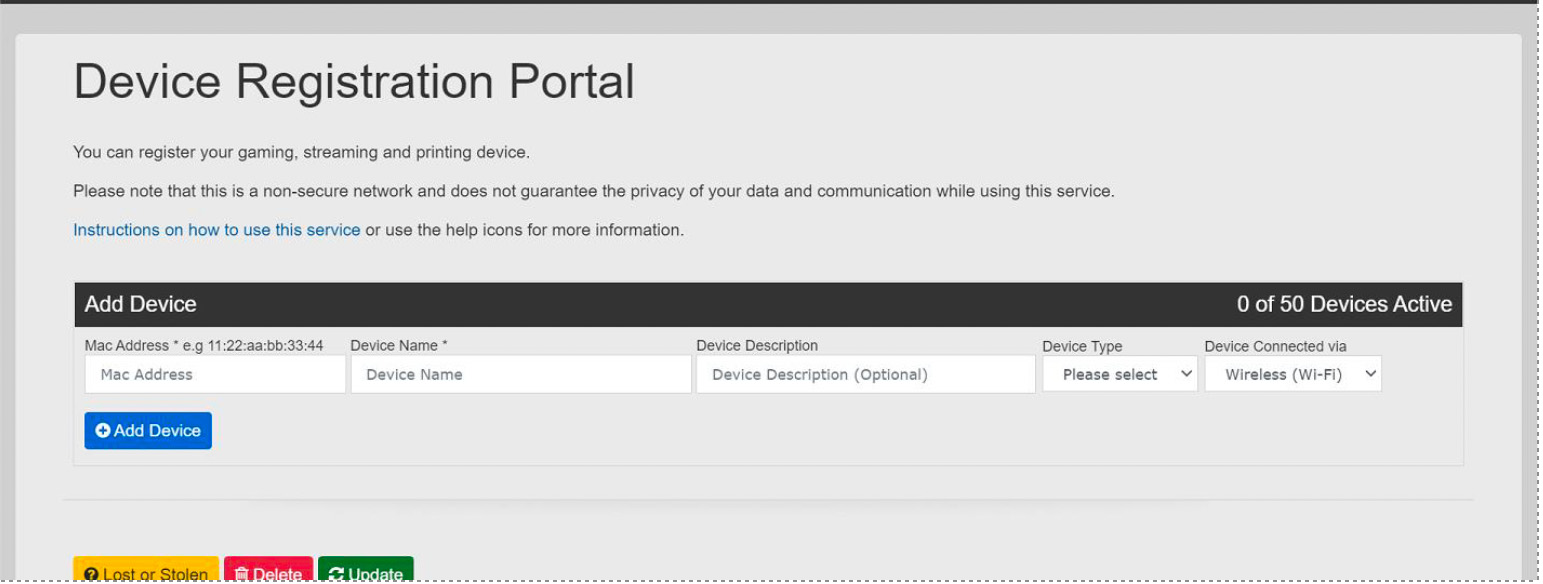Click the Device Registration Portal heading
Image resolution: width=1543 pixels, height=584 pixels.
click(x=353, y=82)
